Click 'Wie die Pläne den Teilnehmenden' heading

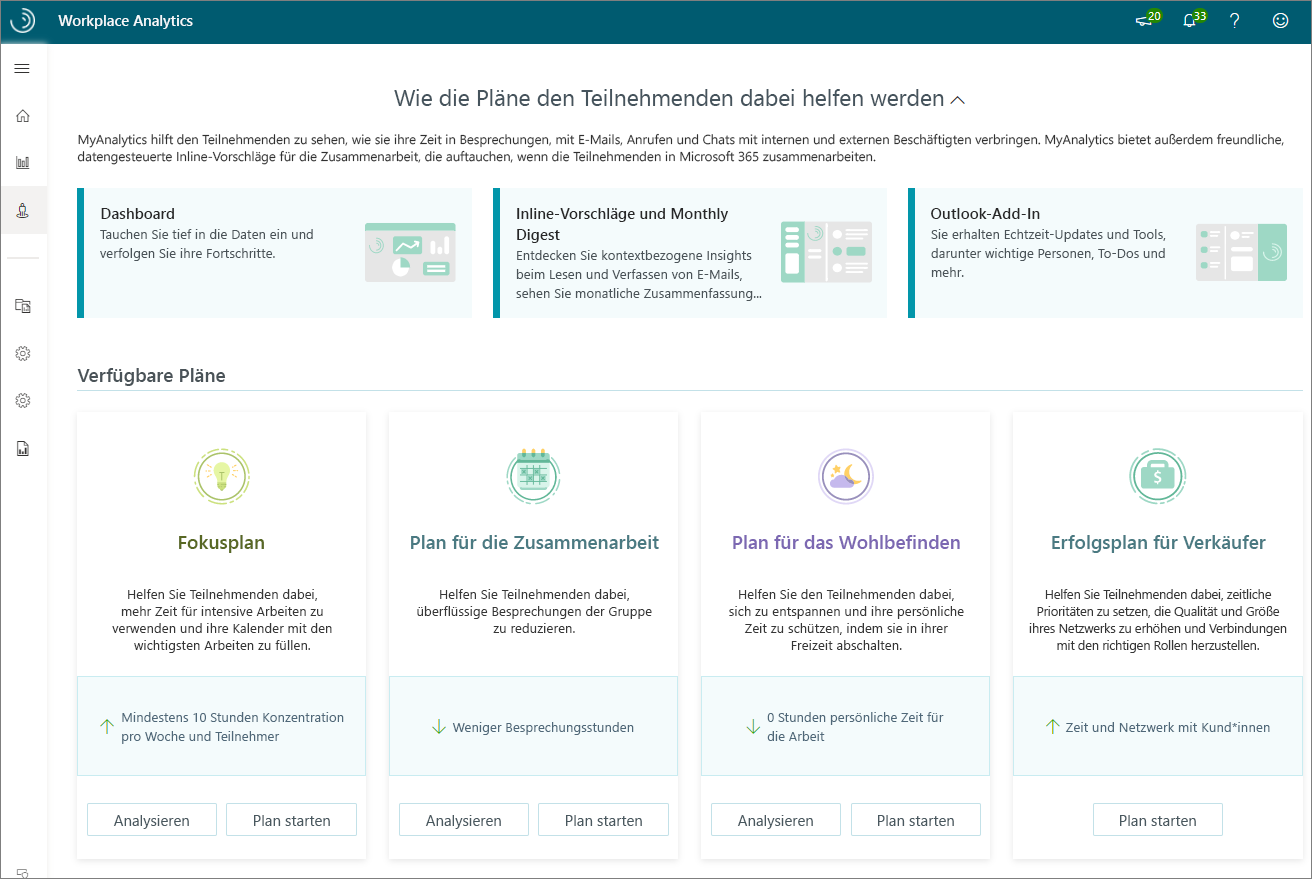(x=669, y=99)
